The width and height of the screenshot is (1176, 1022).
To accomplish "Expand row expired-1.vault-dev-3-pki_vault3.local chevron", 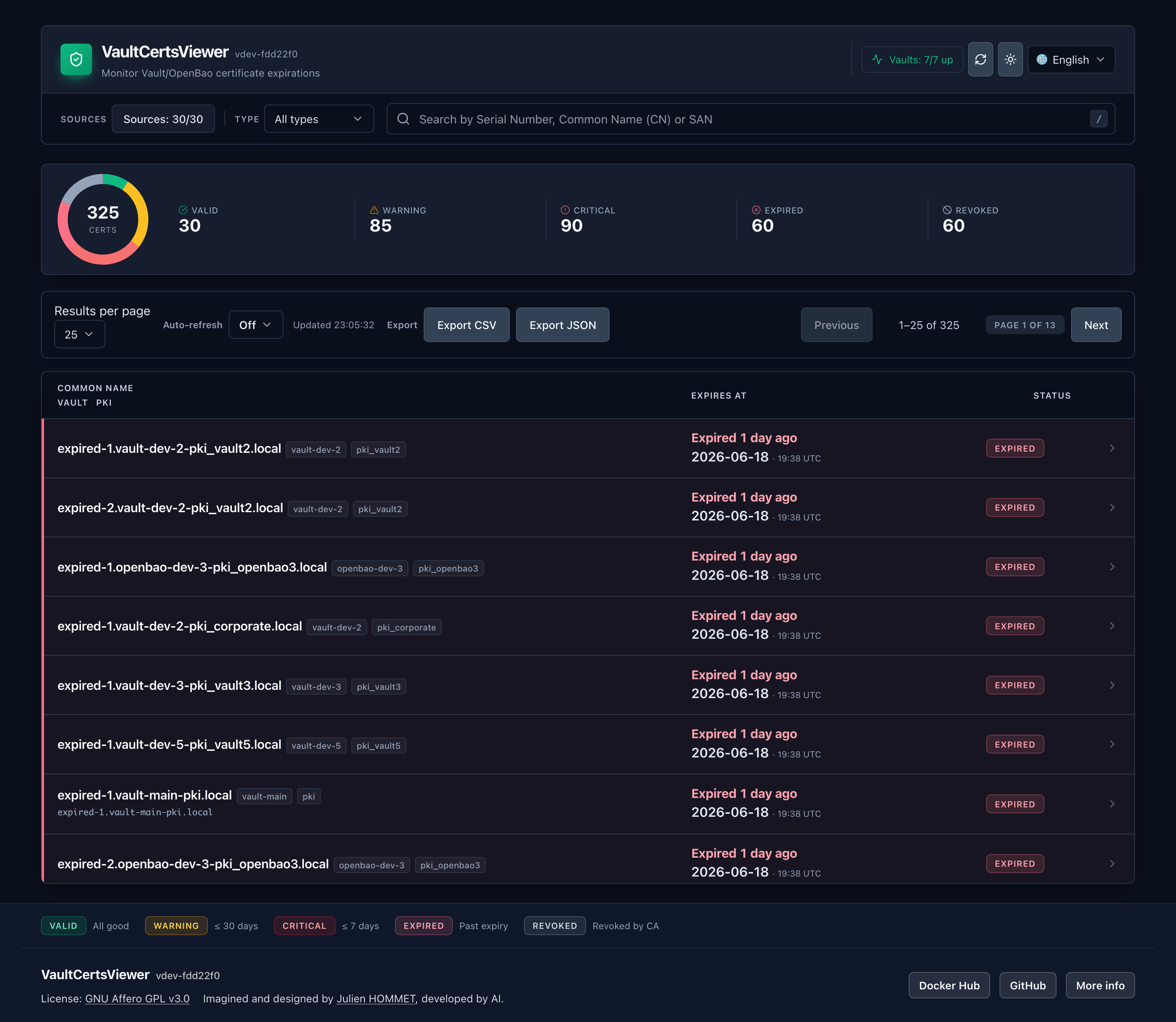I will click(1112, 686).
